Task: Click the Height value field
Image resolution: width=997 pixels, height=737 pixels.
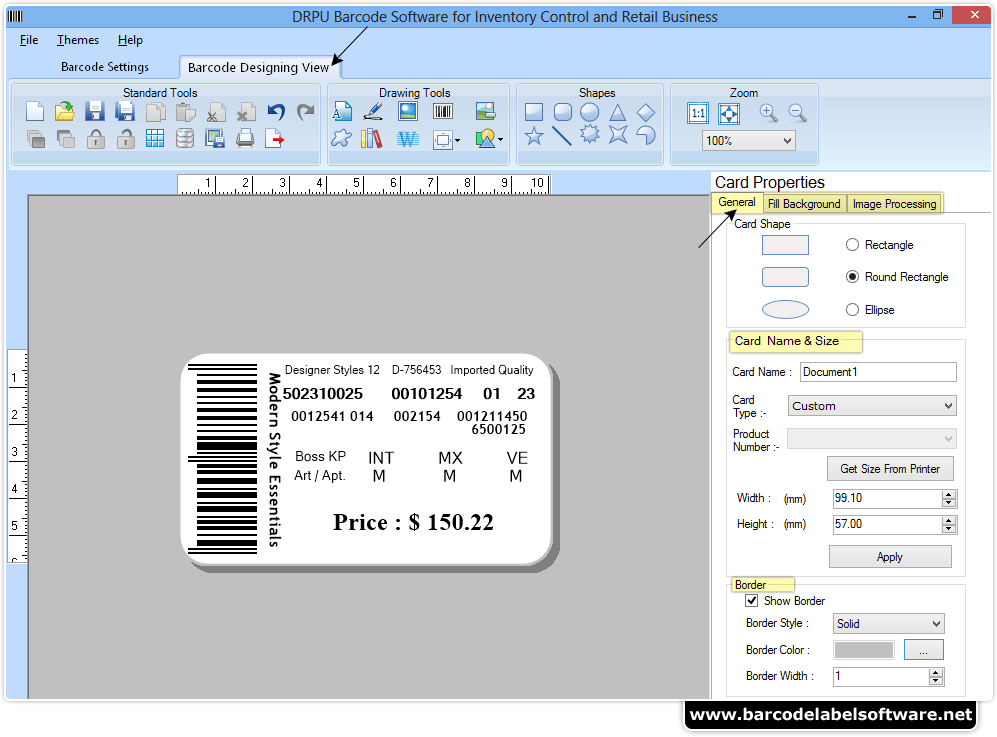Action: pyautogui.click(x=887, y=524)
